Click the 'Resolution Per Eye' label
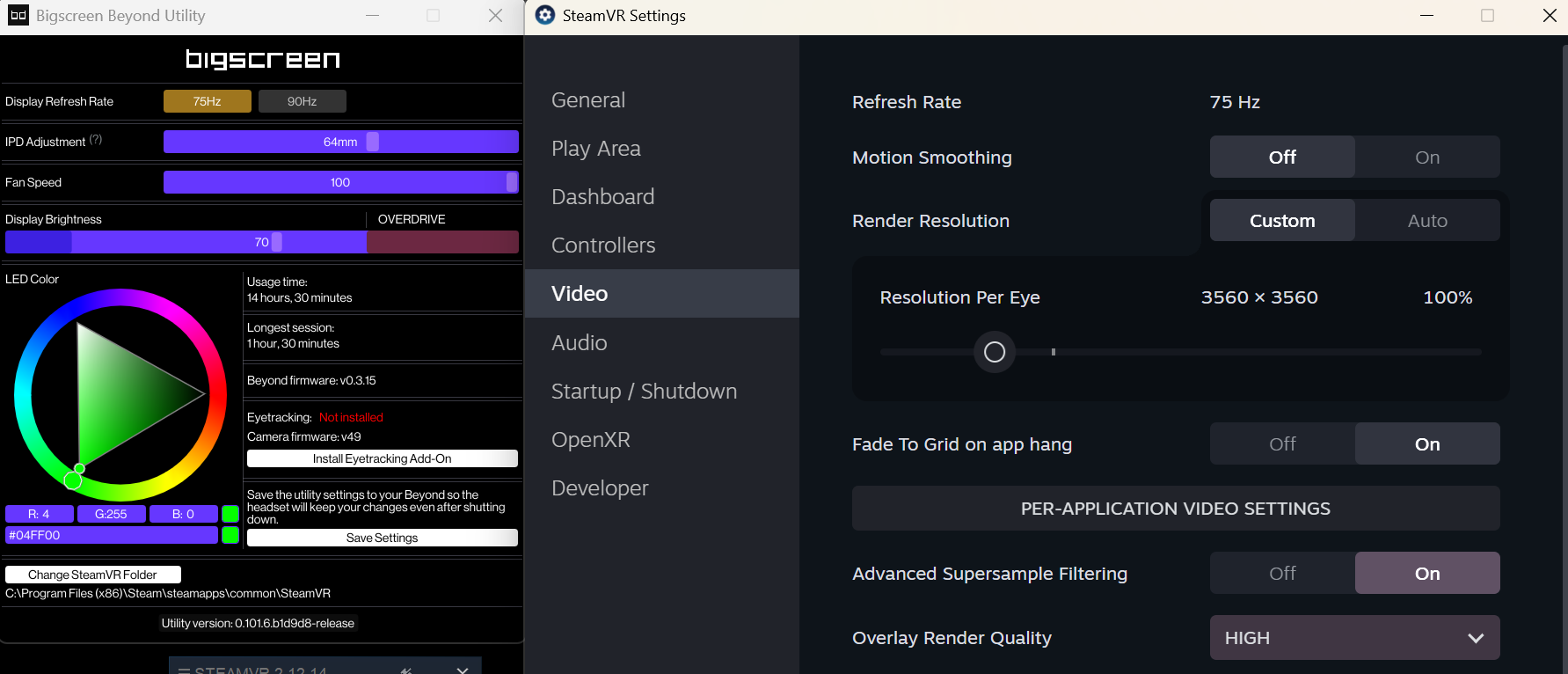1568x674 pixels. [x=959, y=297]
